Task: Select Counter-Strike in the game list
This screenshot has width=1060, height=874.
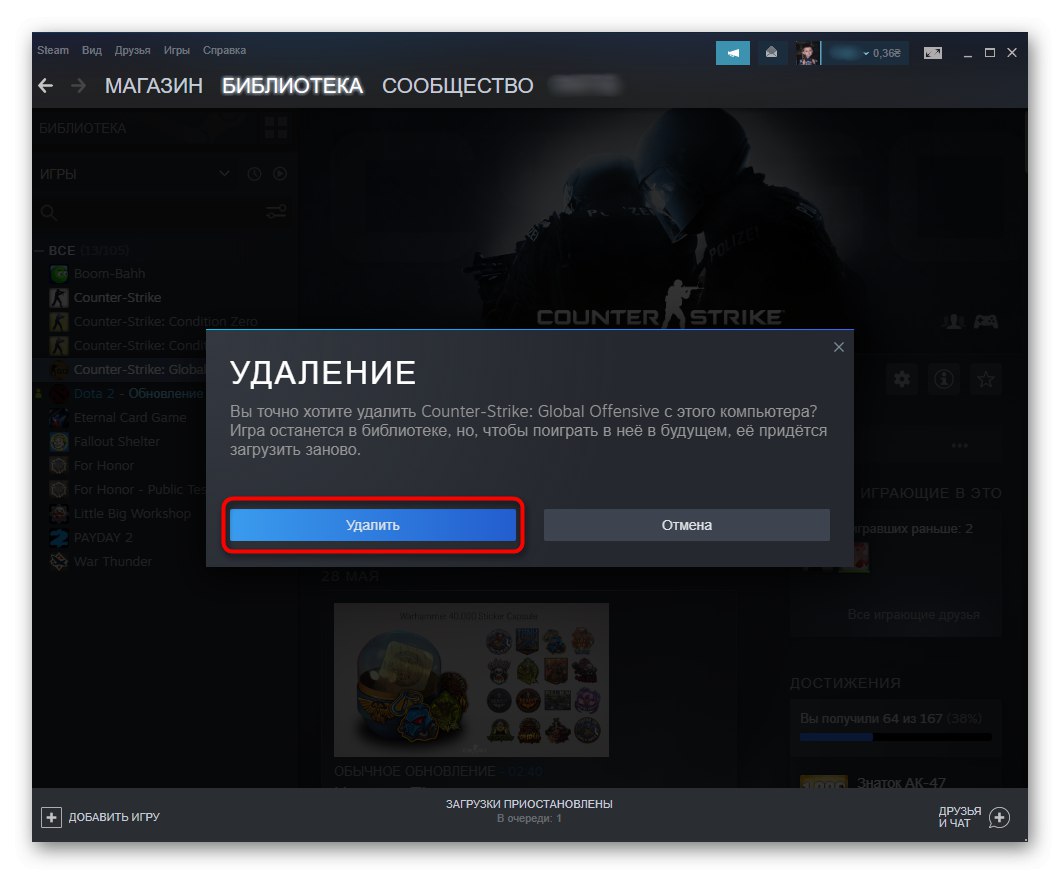Action: coord(117,297)
